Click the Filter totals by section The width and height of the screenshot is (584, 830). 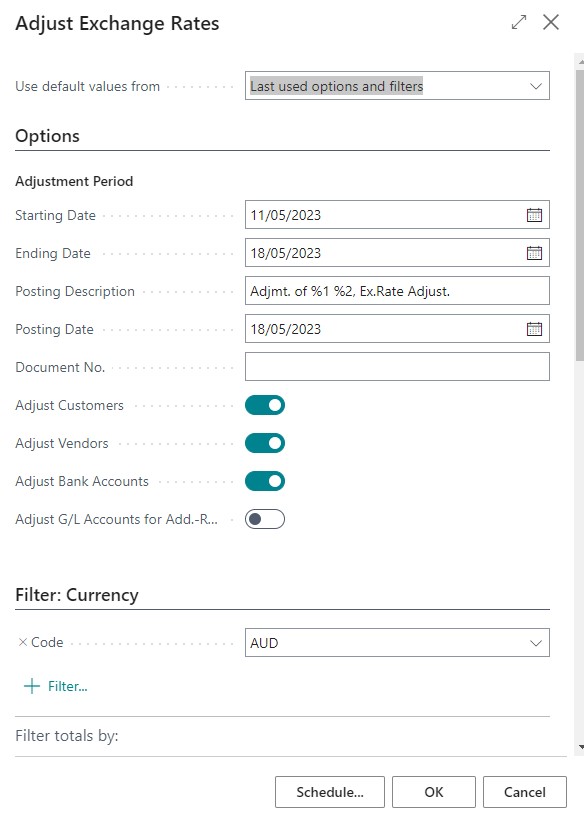67,736
